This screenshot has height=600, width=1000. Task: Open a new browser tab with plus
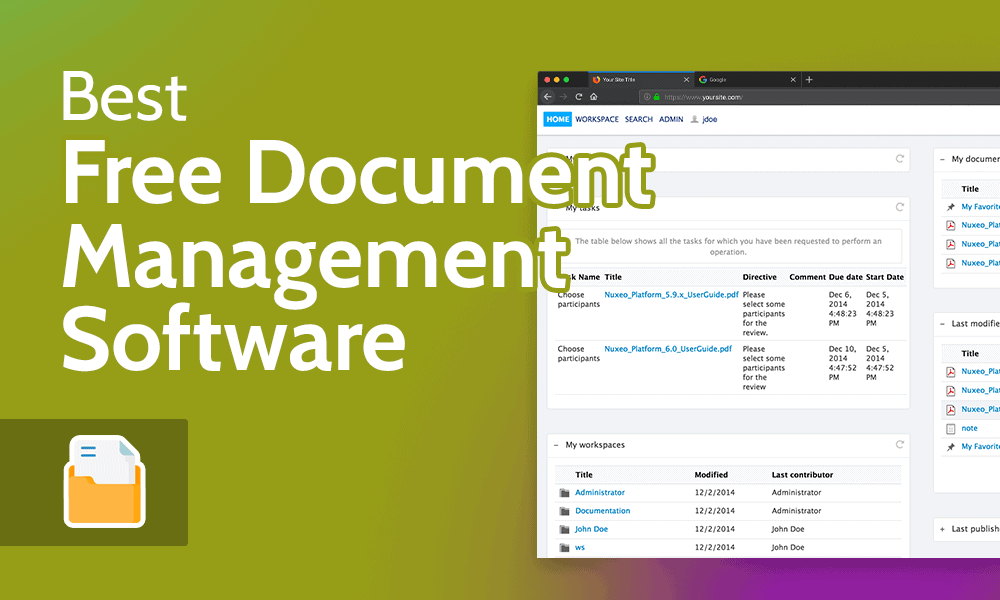coord(809,80)
